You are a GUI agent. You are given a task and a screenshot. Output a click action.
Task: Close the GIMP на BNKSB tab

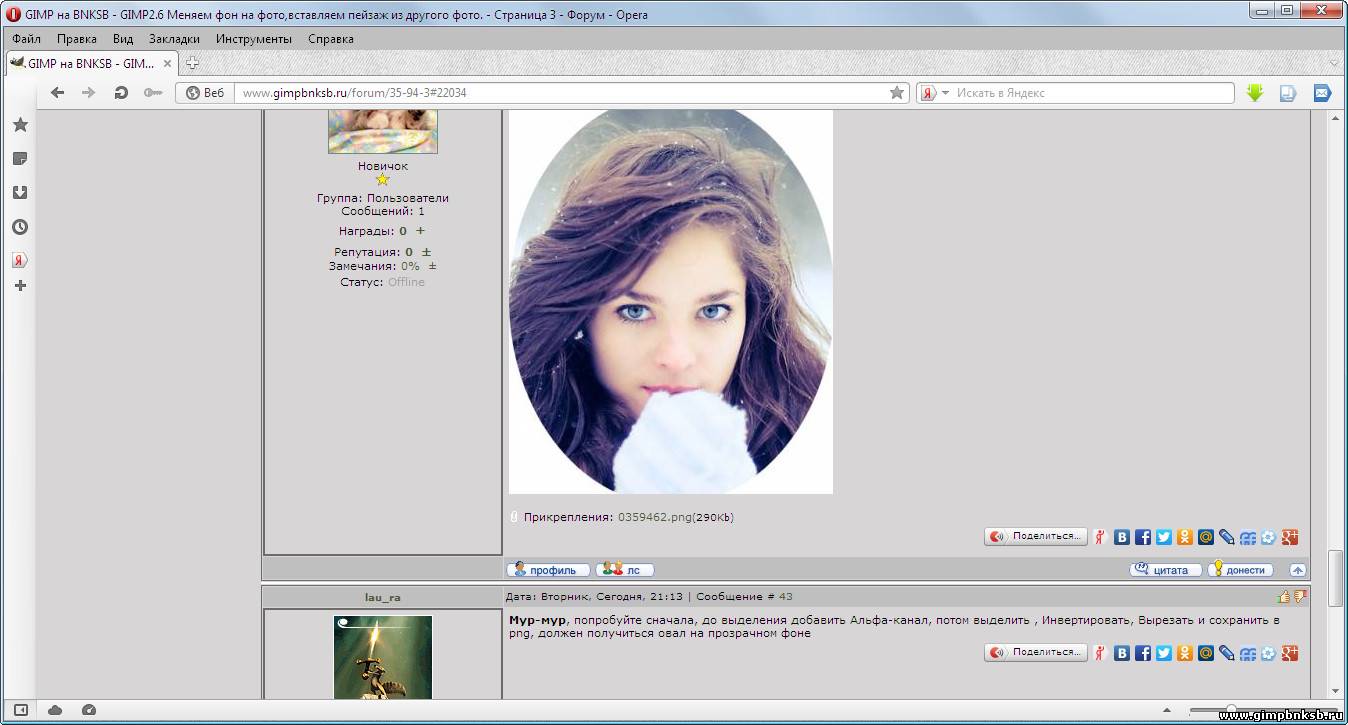(x=168, y=63)
